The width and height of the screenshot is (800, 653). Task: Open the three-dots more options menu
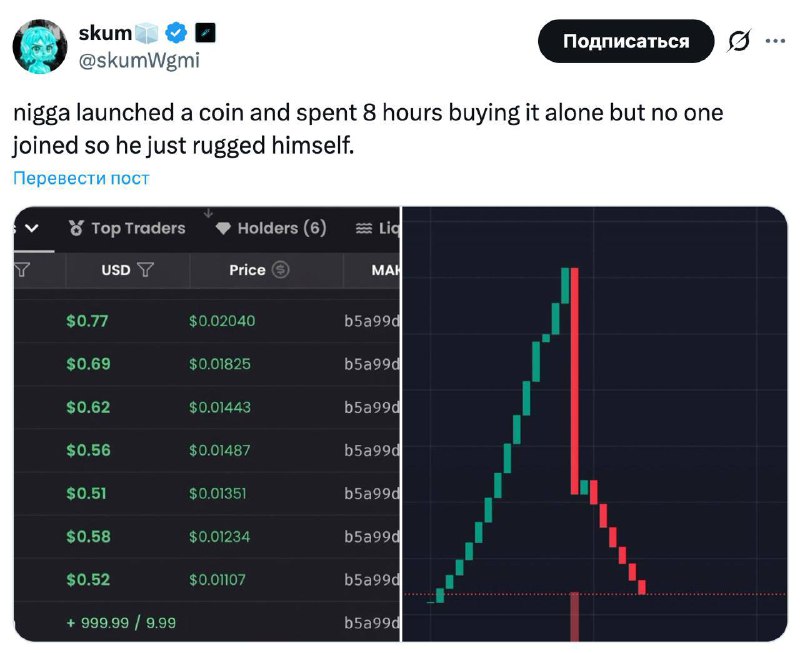(775, 41)
